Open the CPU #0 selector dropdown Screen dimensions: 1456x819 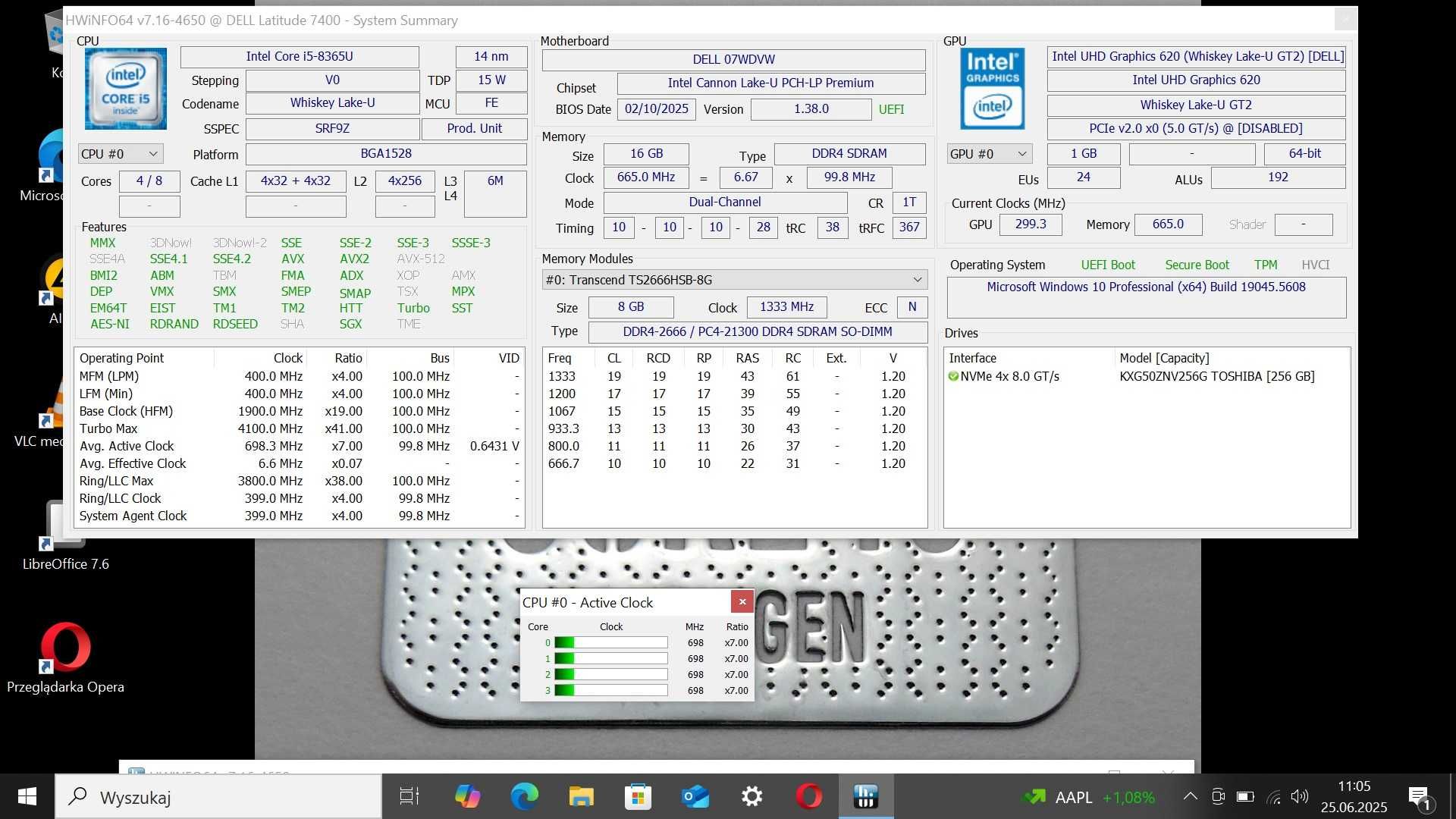(120, 154)
